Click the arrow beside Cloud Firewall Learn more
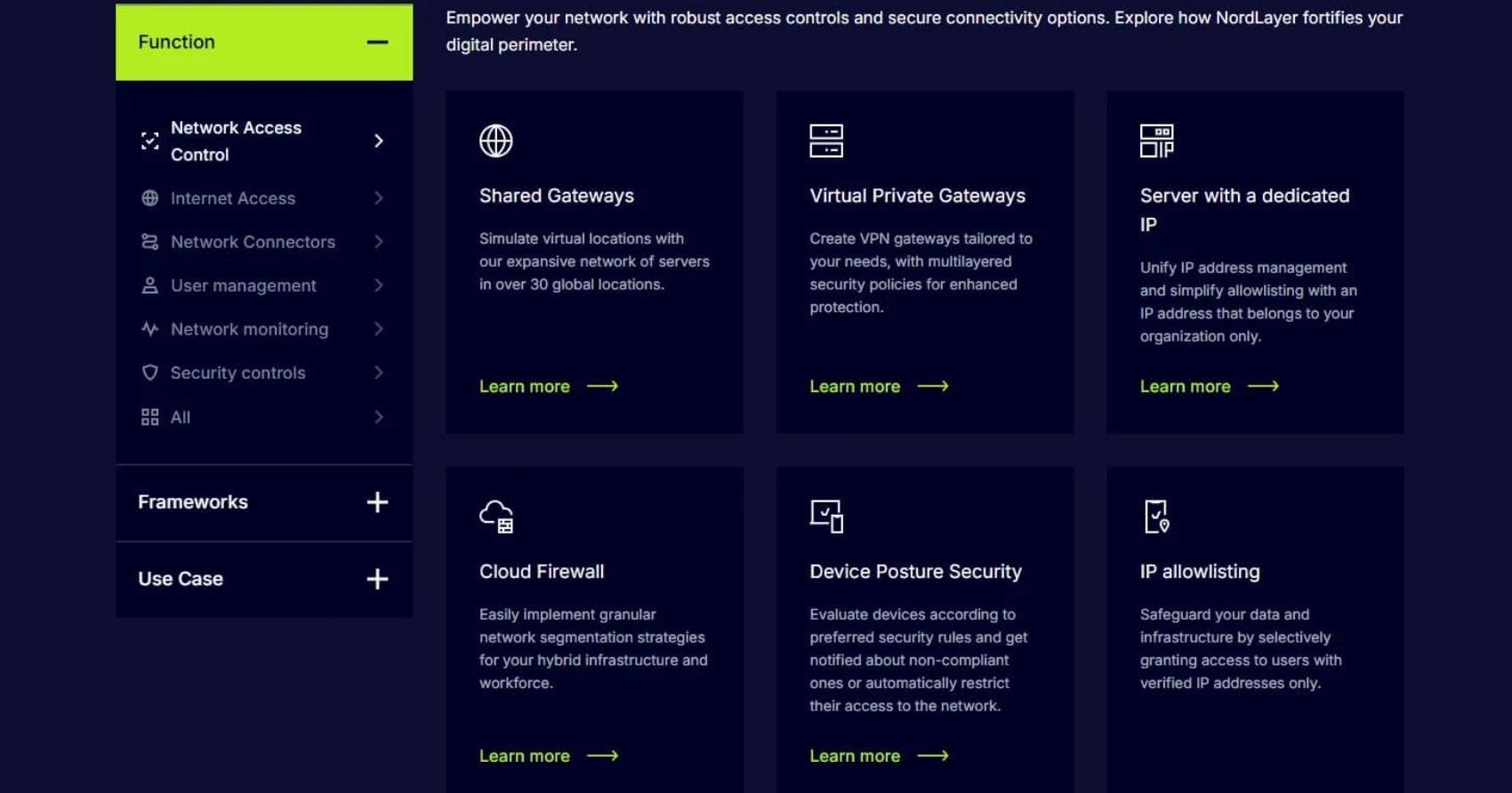Image resolution: width=1512 pixels, height=793 pixels. pos(602,757)
